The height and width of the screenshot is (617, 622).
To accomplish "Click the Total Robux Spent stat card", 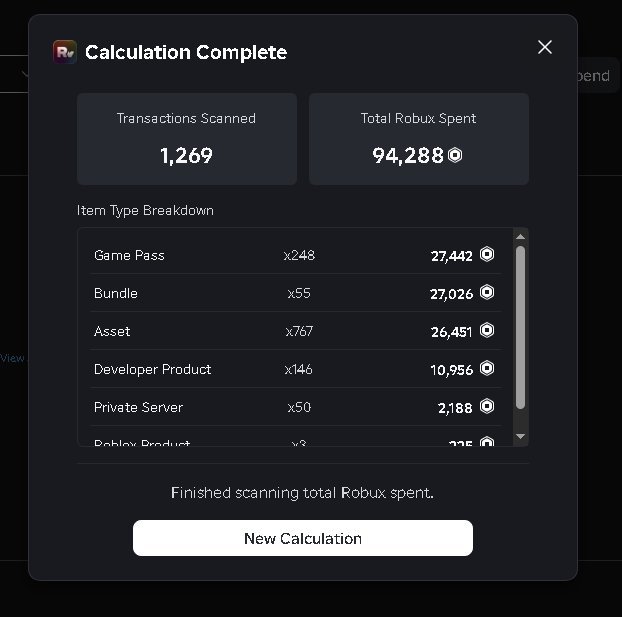I will [419, 139].
